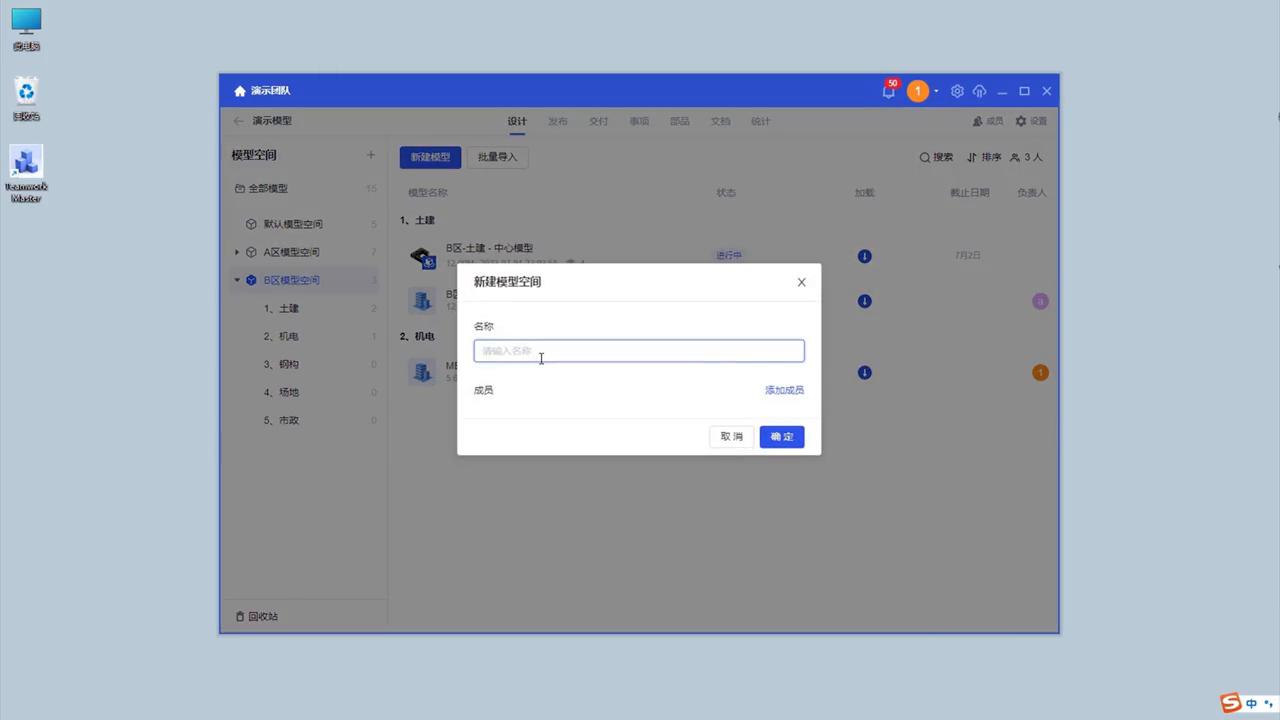Add a model space with the plus icon
1280x720 pixels.
[x=370, y=155]
